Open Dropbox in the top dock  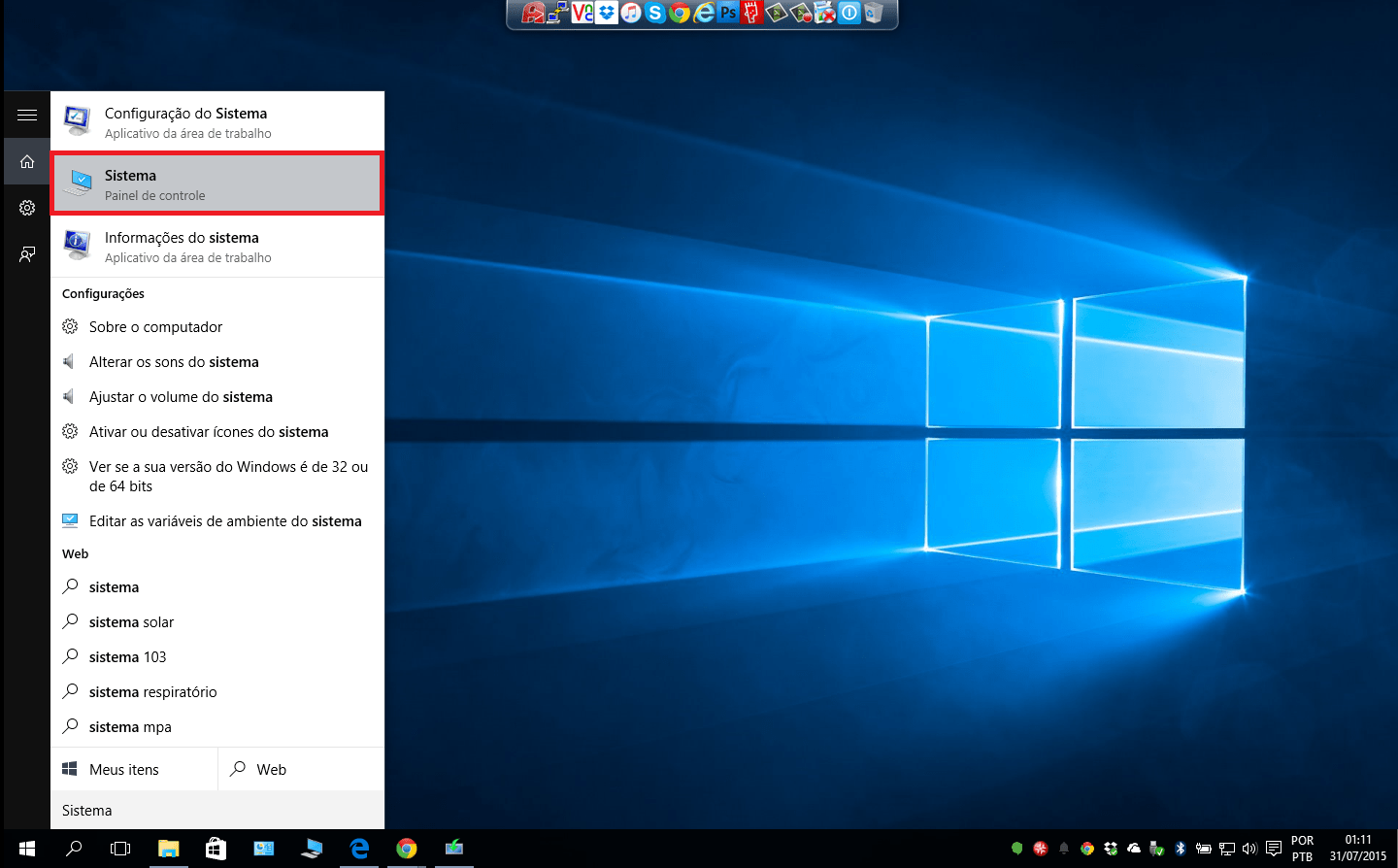[x=606, y=13]
